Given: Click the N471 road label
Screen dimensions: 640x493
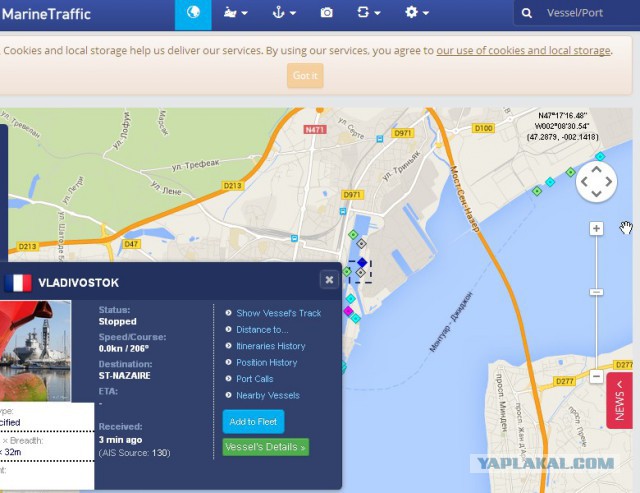Looking at the screenshot, I should pyautogui.click(x=315, y=129).
